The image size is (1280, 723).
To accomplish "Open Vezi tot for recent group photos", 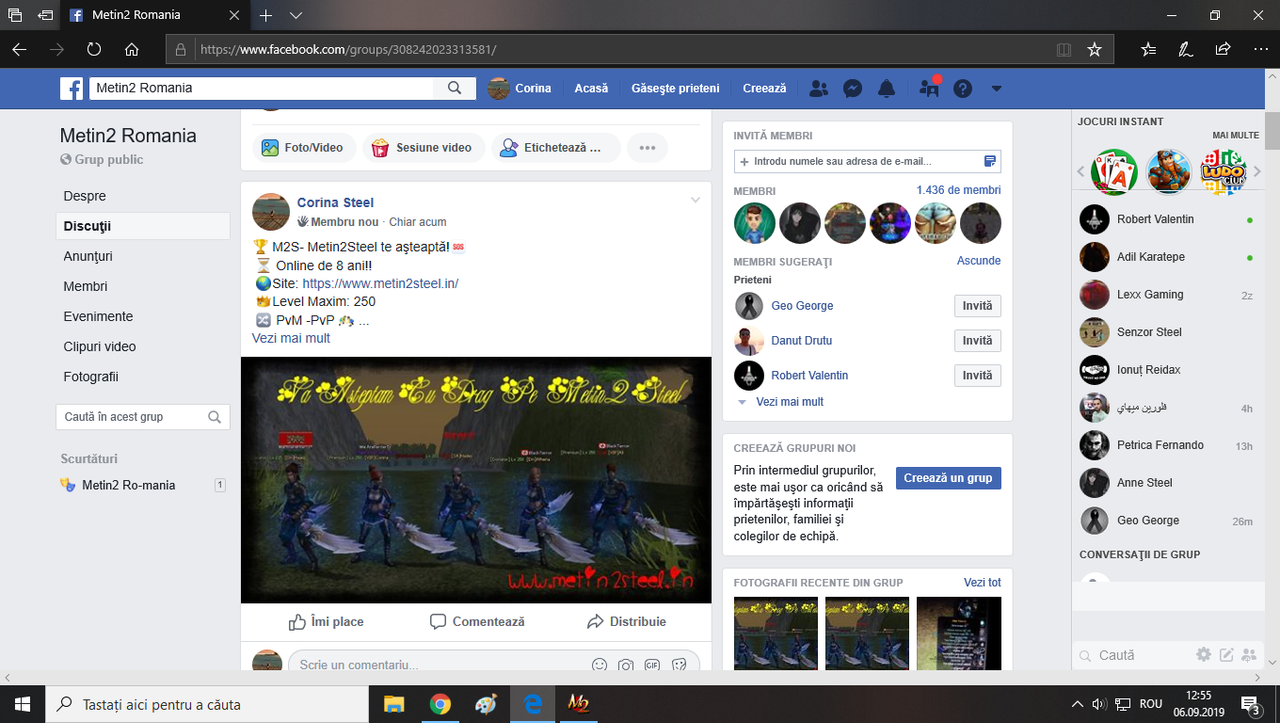I will tap(982, 582).
